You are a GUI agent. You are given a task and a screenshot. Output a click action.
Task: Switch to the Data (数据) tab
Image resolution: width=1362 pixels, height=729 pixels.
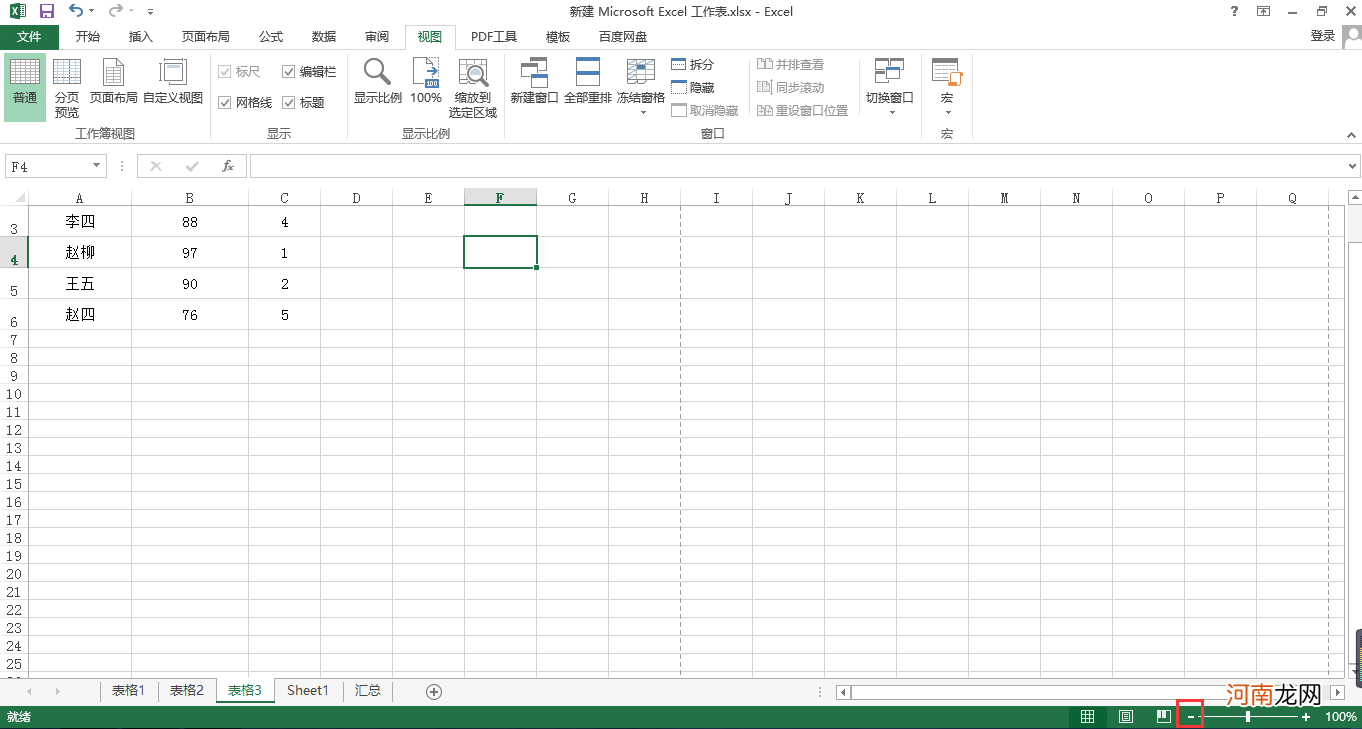pyautogui.click(x=324, y=37)
